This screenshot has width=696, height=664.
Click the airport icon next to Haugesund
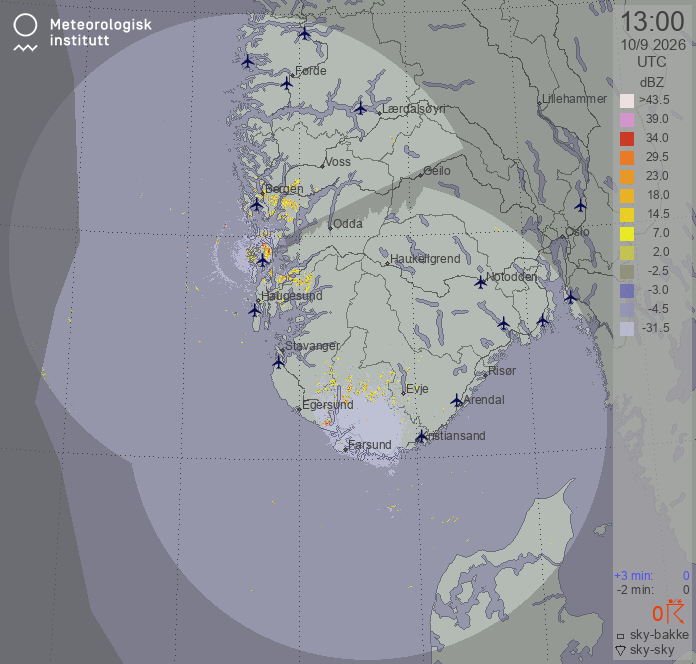(254, 310)
